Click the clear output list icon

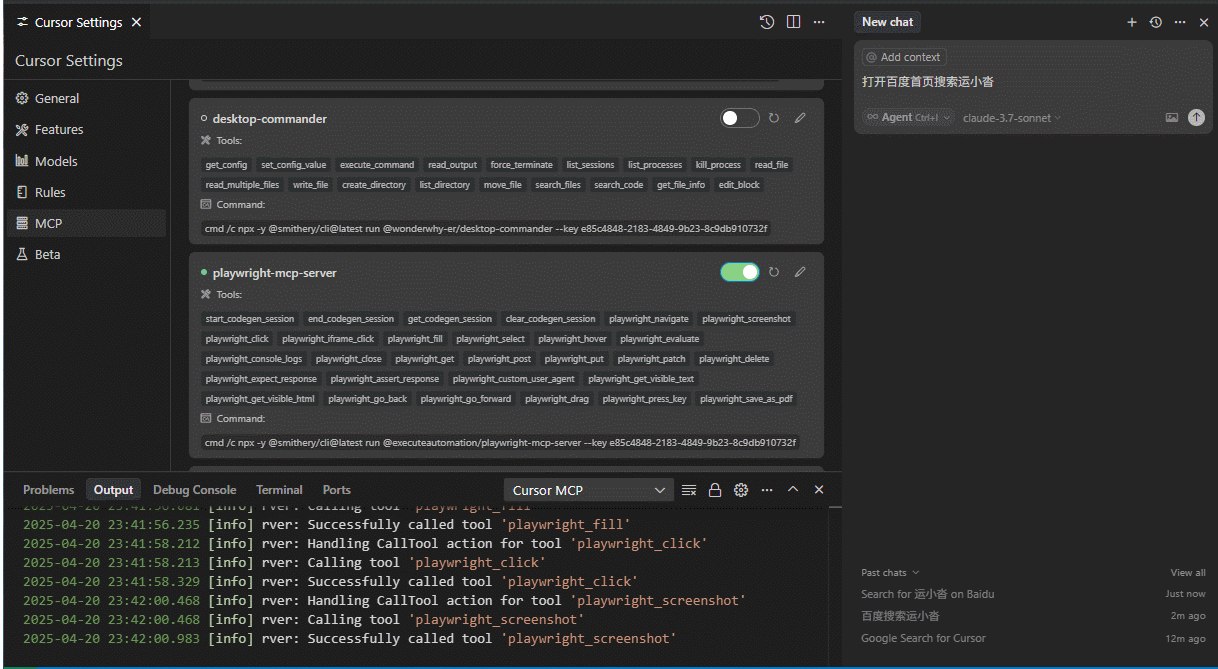click(x=689, y=490)
